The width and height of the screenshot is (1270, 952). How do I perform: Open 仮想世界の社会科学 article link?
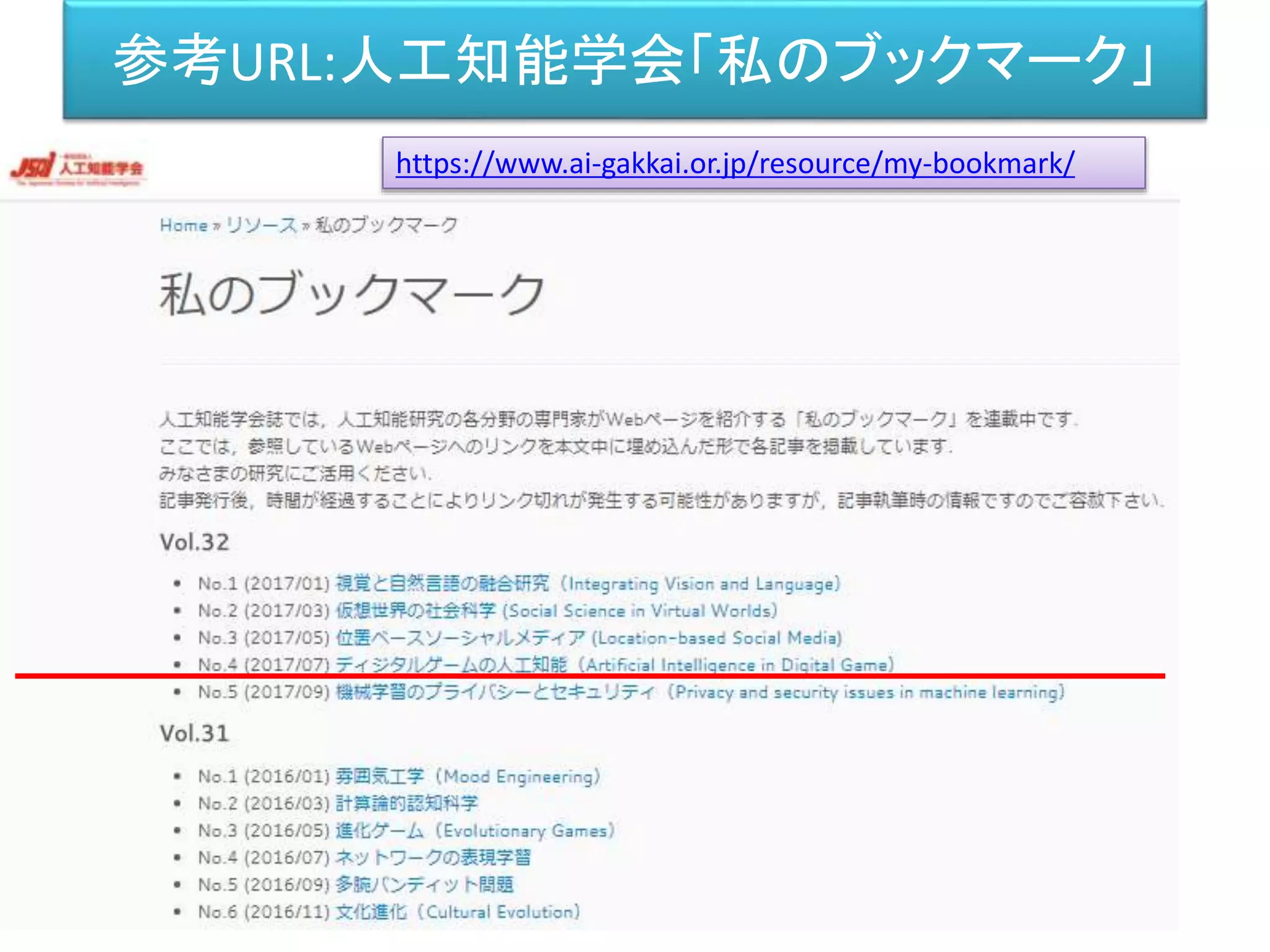(556, 610)
